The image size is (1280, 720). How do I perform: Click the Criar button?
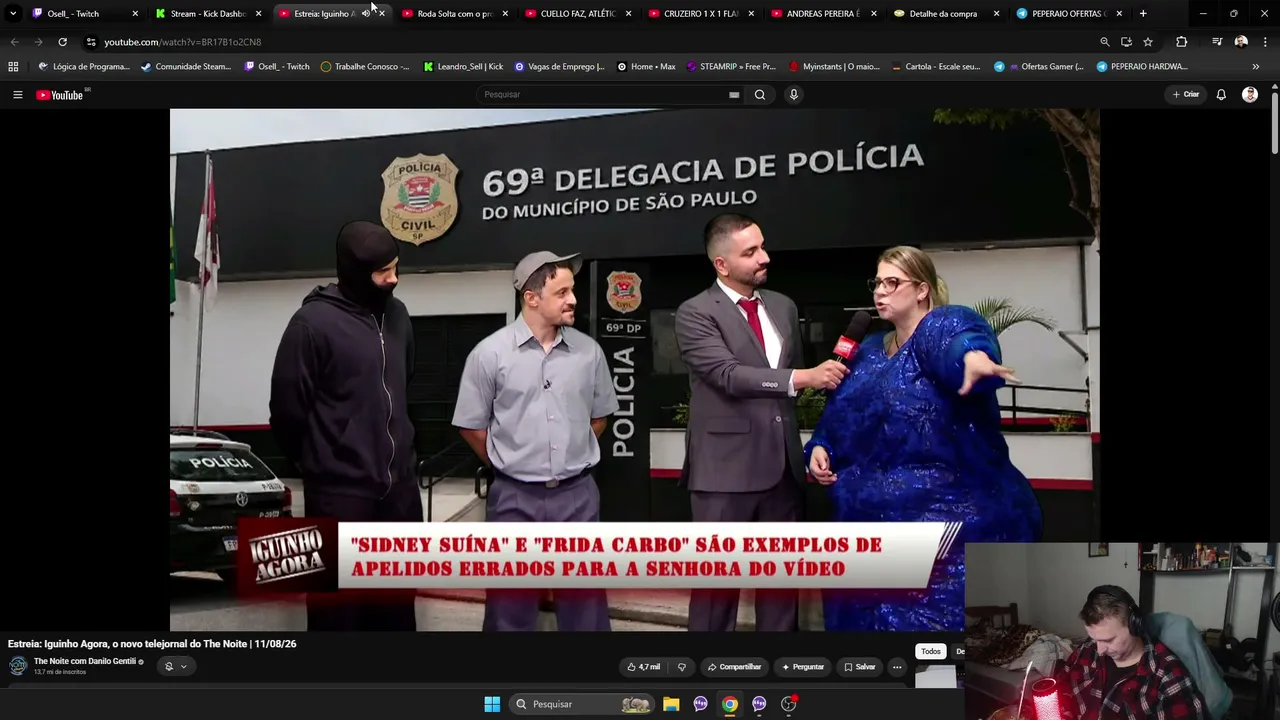click(x=1186, y=95)
